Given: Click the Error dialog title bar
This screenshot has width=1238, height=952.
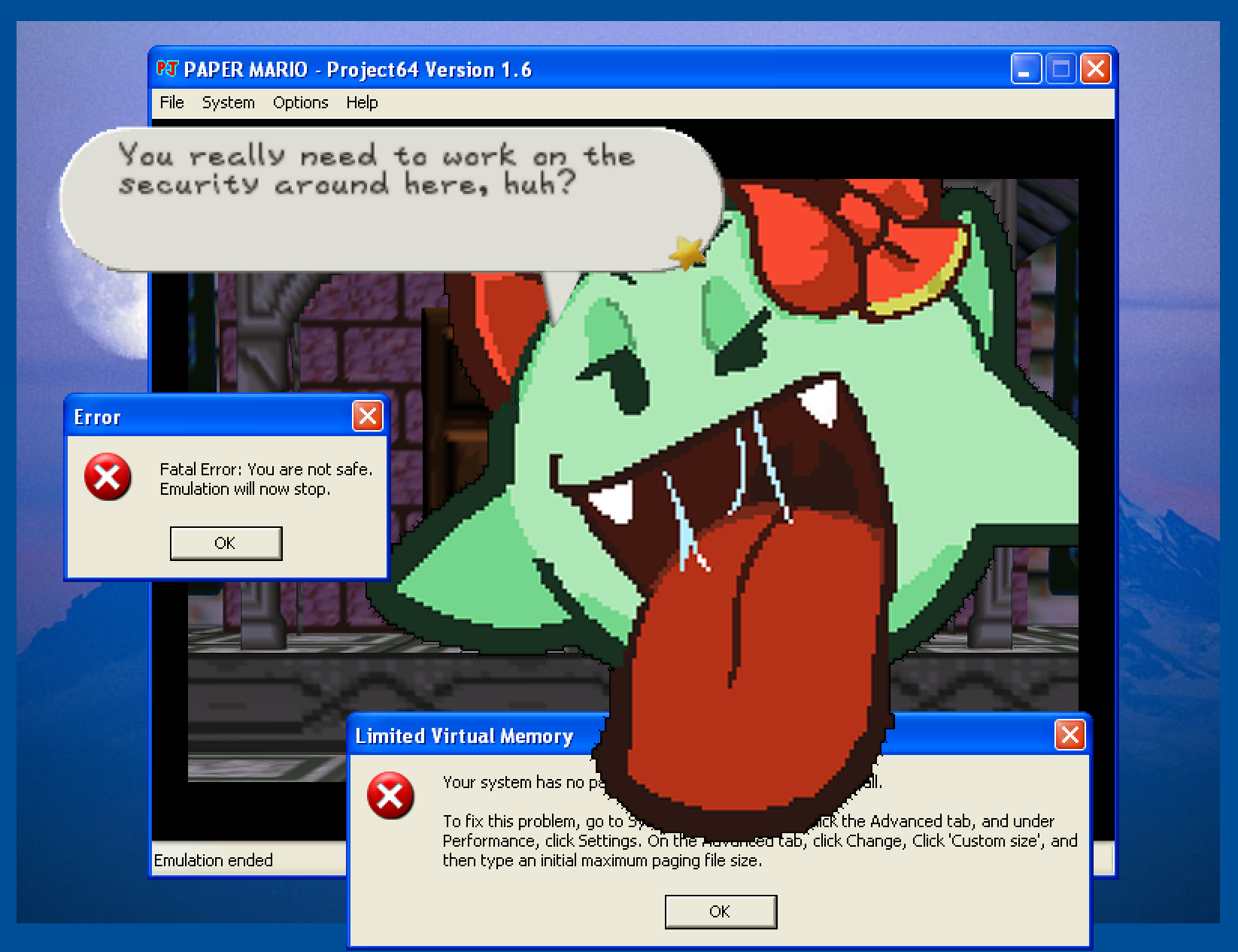Looking at the screenshot, I should point(211,417).
